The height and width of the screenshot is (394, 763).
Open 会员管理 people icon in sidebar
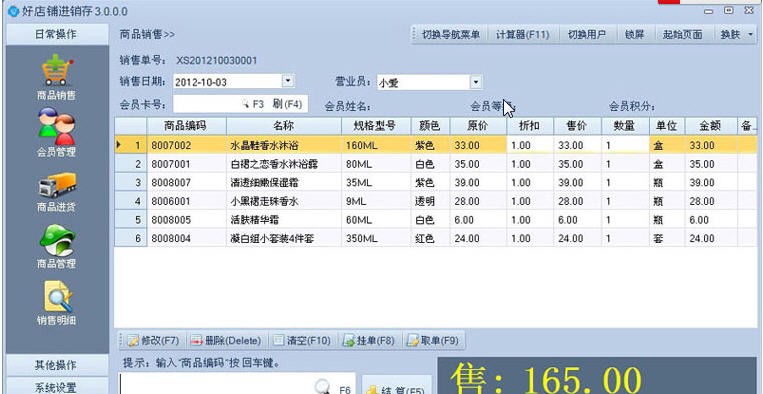tap(57, 126)
